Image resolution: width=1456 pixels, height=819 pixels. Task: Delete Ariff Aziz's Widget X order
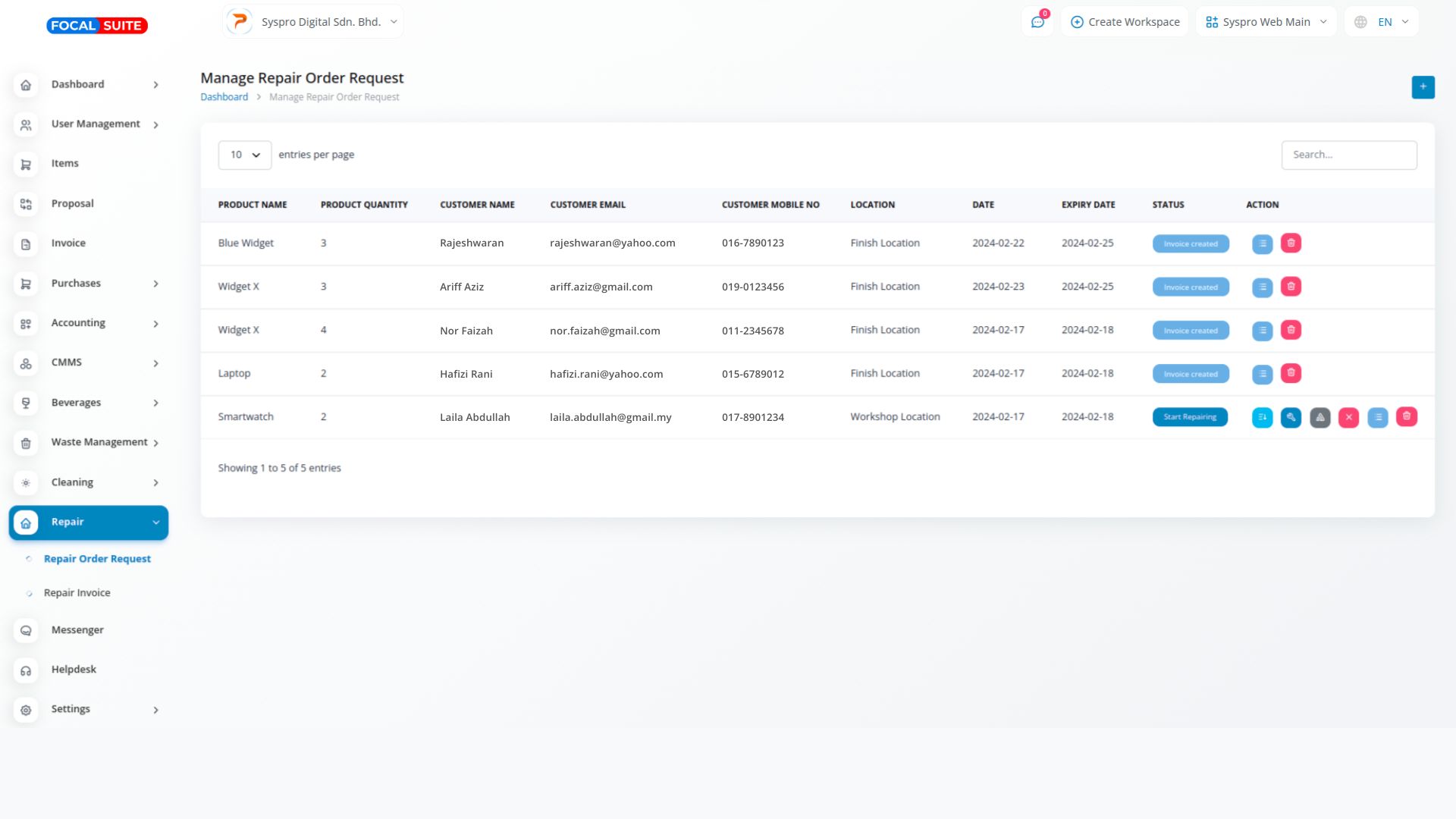1291,287
